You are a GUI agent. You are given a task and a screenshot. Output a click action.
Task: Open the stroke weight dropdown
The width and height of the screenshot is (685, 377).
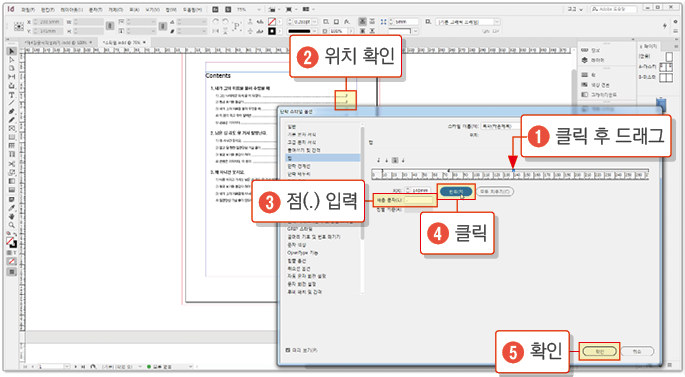[315, 21]
